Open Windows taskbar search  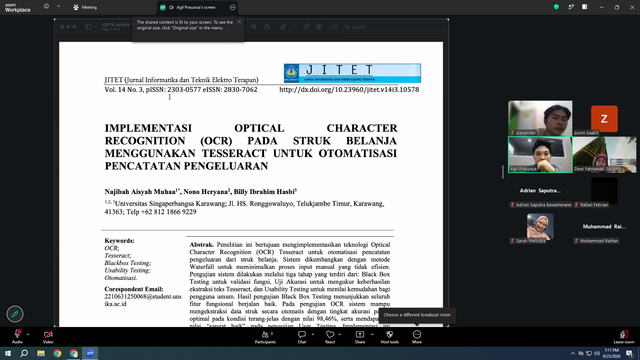tap(24, 353)
